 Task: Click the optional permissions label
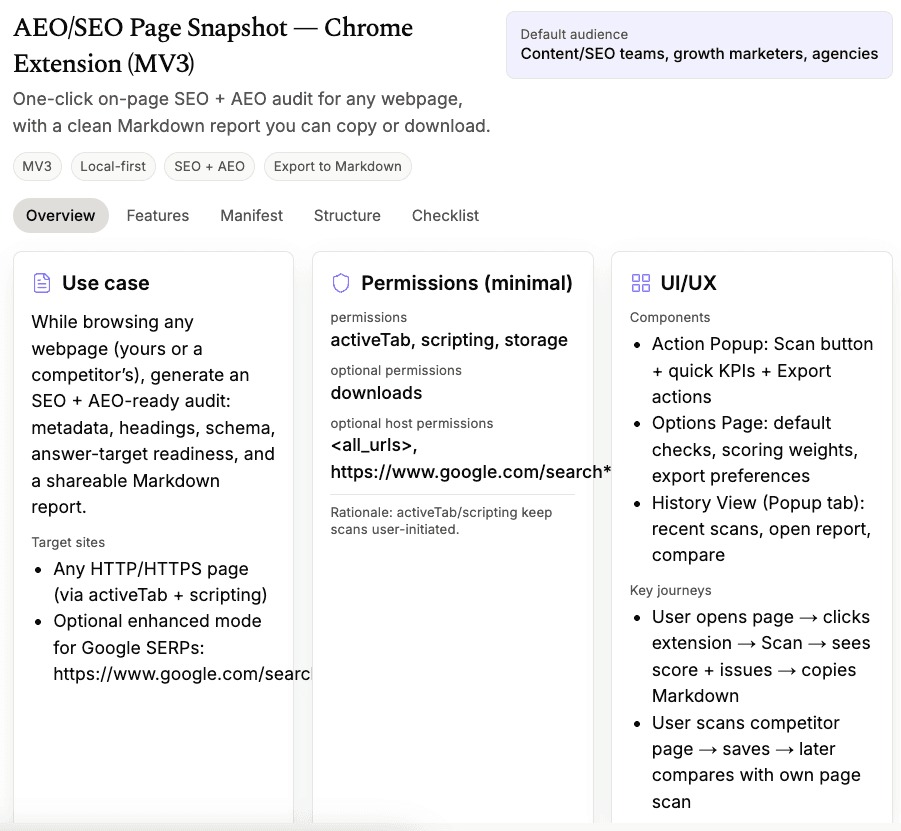396,371
